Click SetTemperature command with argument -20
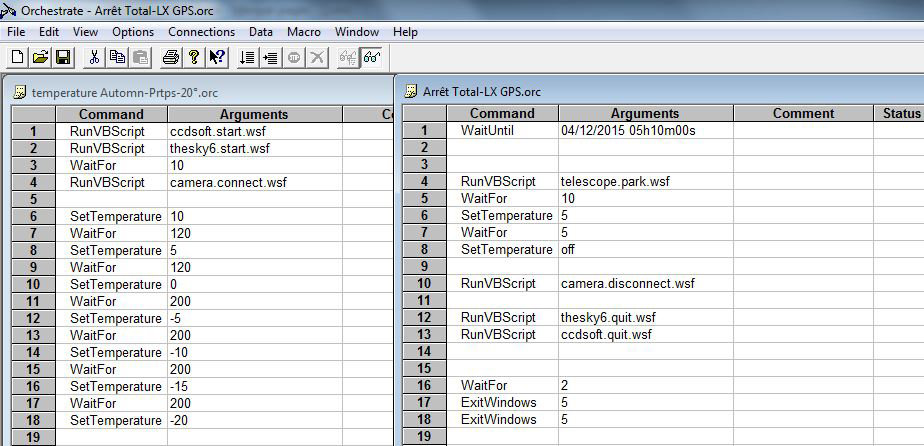 (111, 420)
